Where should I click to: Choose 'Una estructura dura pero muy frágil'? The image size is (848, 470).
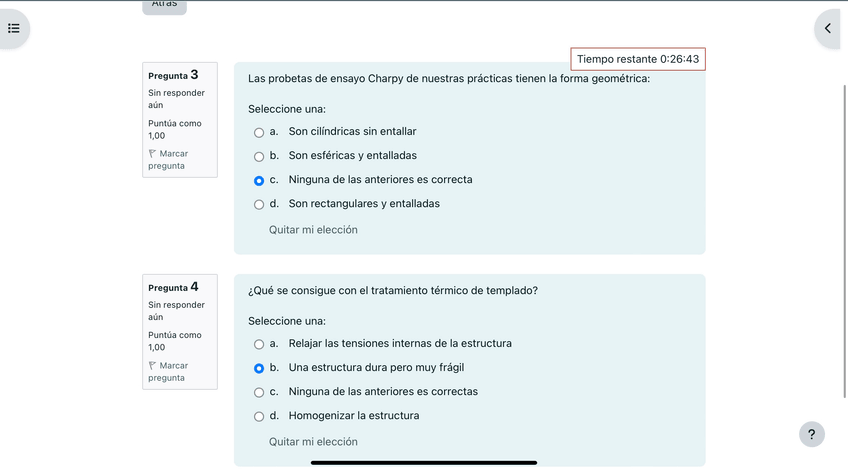click(x=259, y=368)
